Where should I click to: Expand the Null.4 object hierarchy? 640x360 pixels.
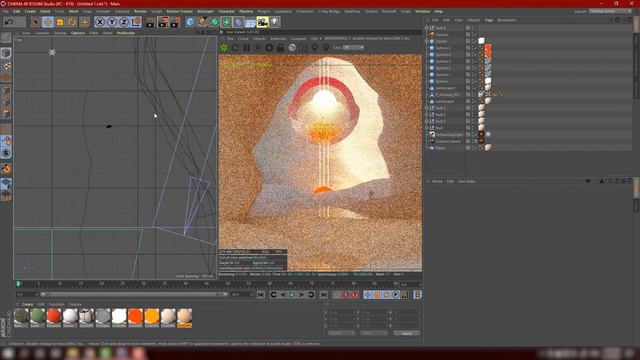coord(427,28)
